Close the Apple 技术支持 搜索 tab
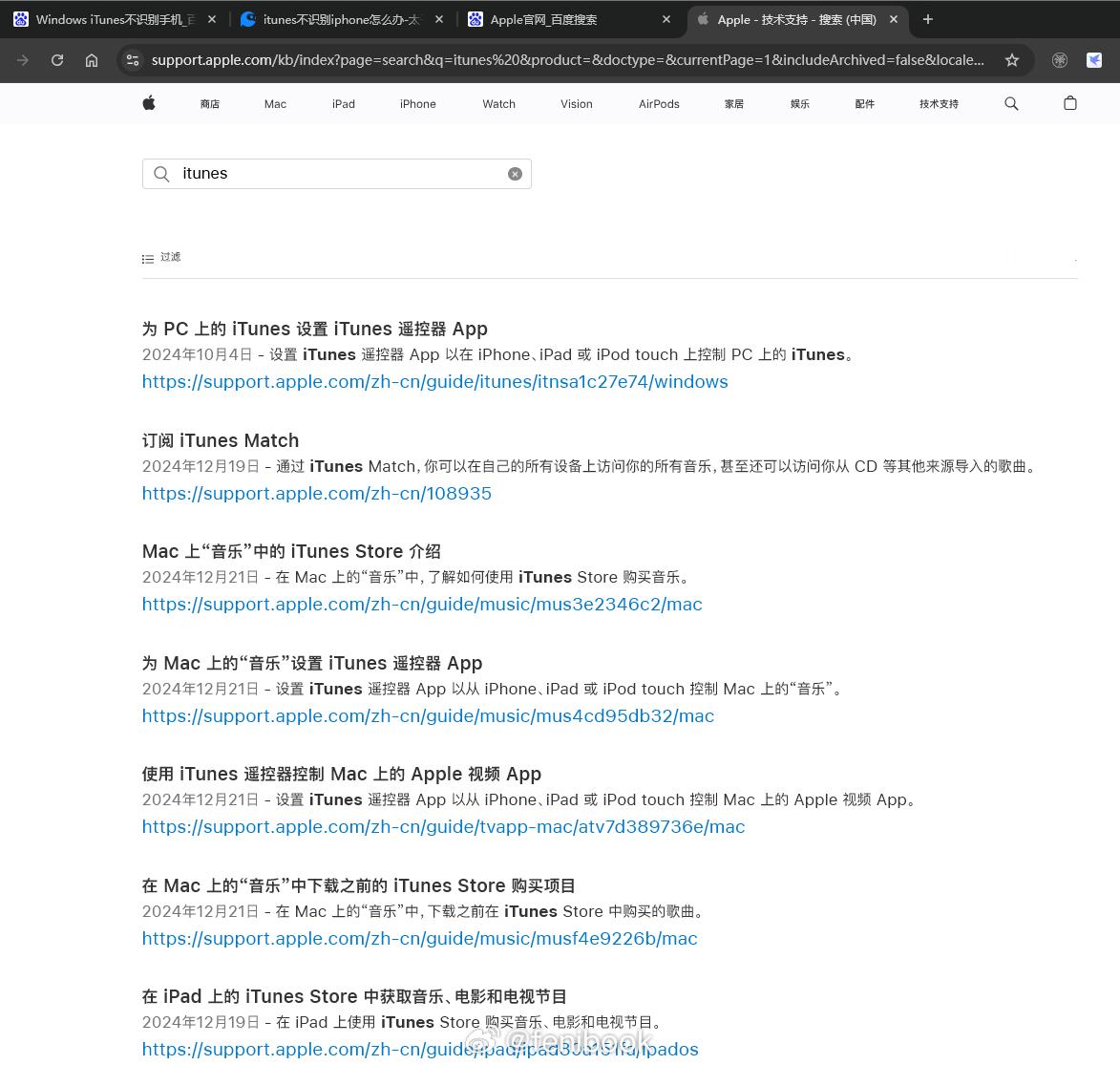This screenshot has width=1120, height=1065. pos(894,19)
